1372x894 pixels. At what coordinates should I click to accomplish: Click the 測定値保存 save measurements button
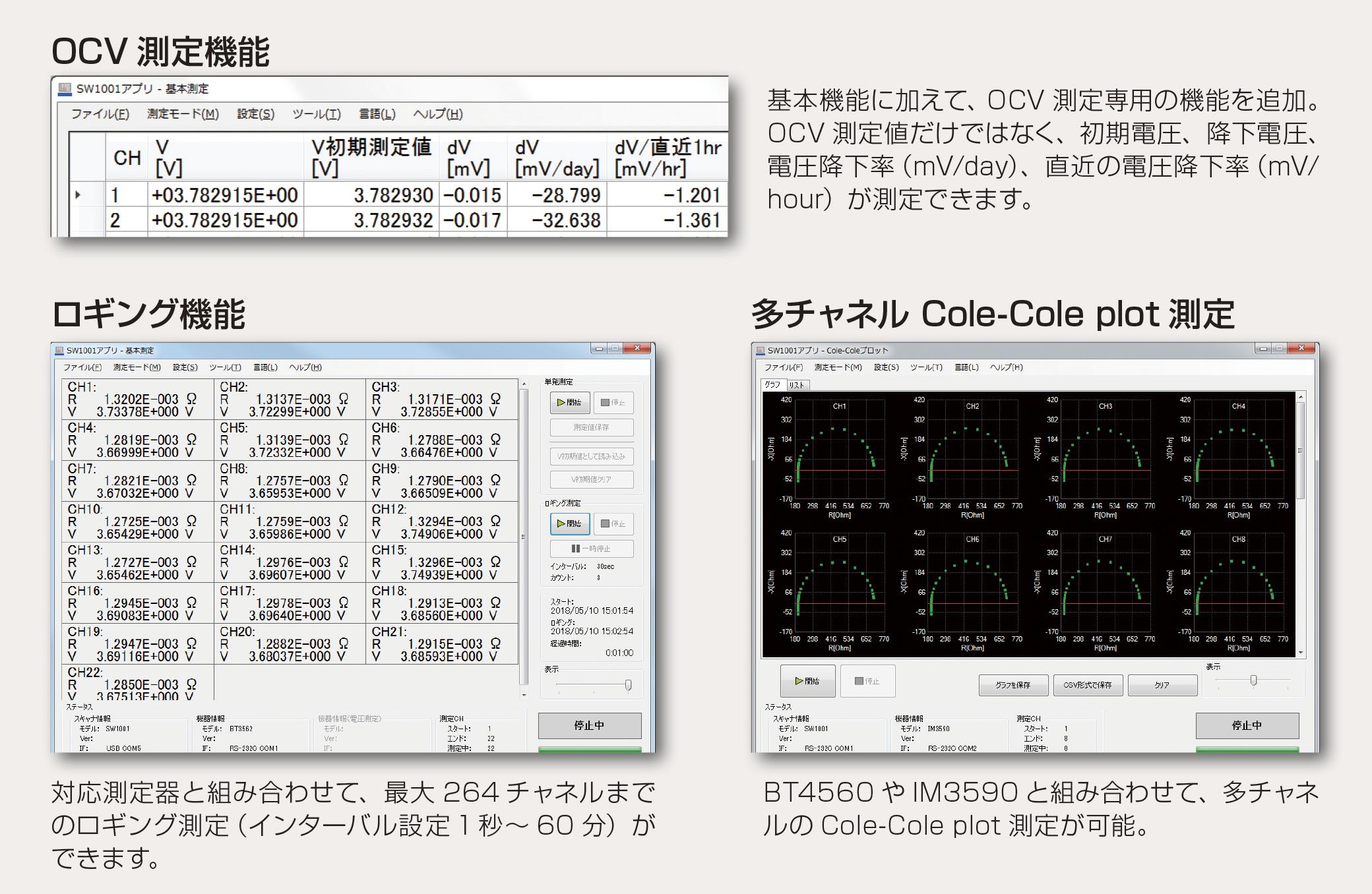click(591, 427)
